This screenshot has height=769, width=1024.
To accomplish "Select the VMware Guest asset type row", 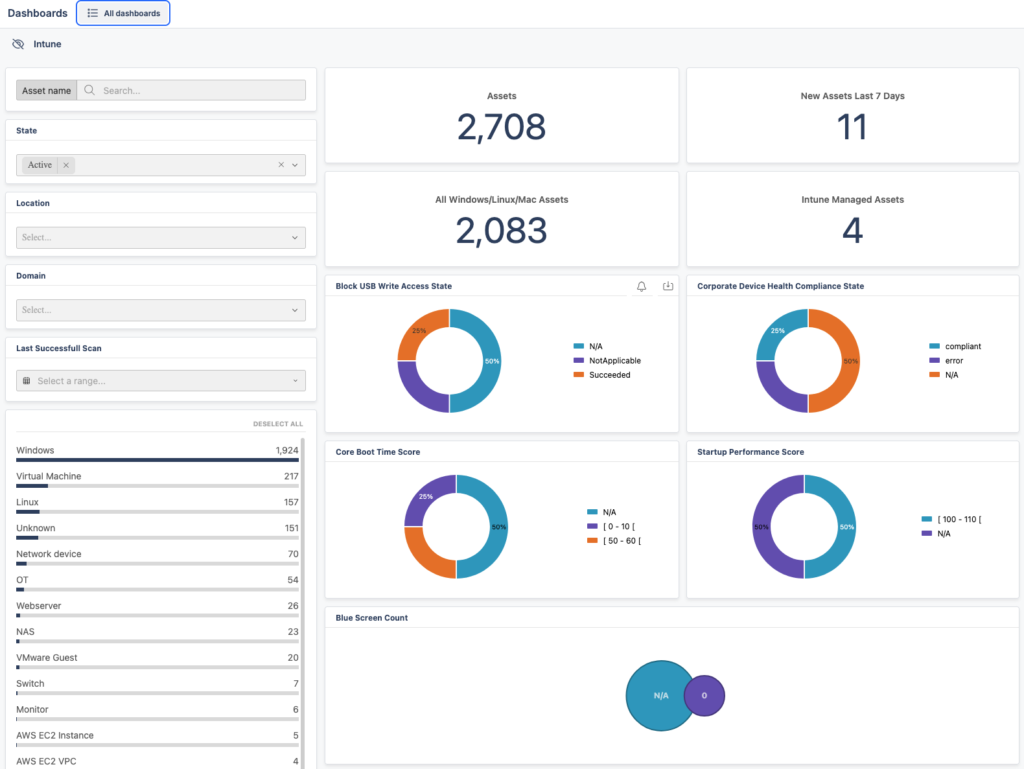I will click(x=157, y=661).
